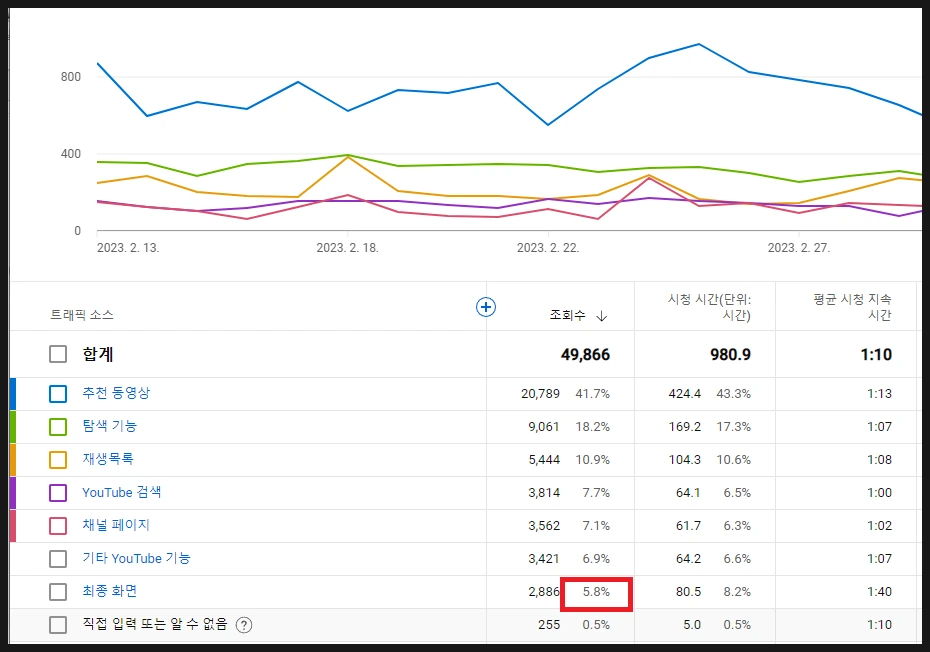Click the green color bar for 탐색 기능
Image resolution: width=930 pixels, height=652 pixels.
pyautogui.click(x=12, y=427)
